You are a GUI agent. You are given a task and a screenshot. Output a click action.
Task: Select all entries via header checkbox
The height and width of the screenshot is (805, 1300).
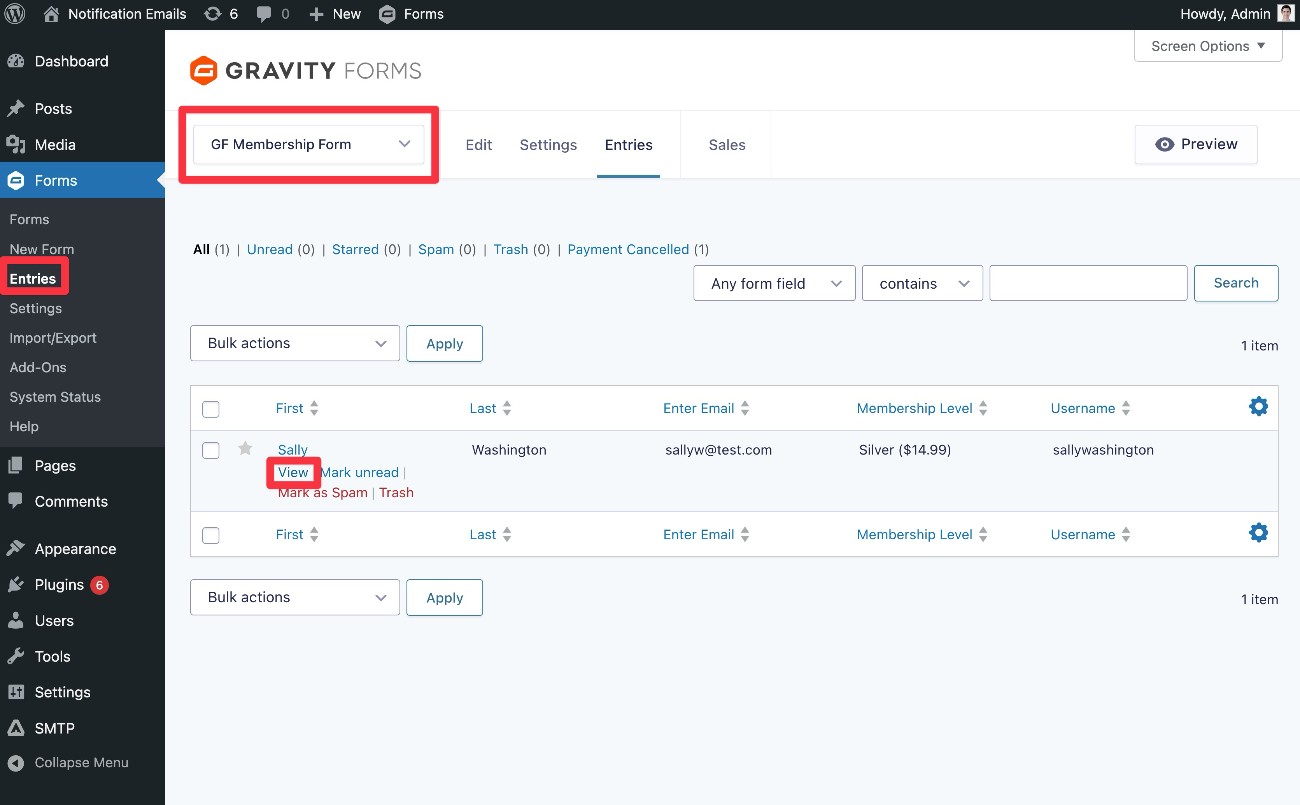pyautogui.click(x=210, y=409)
